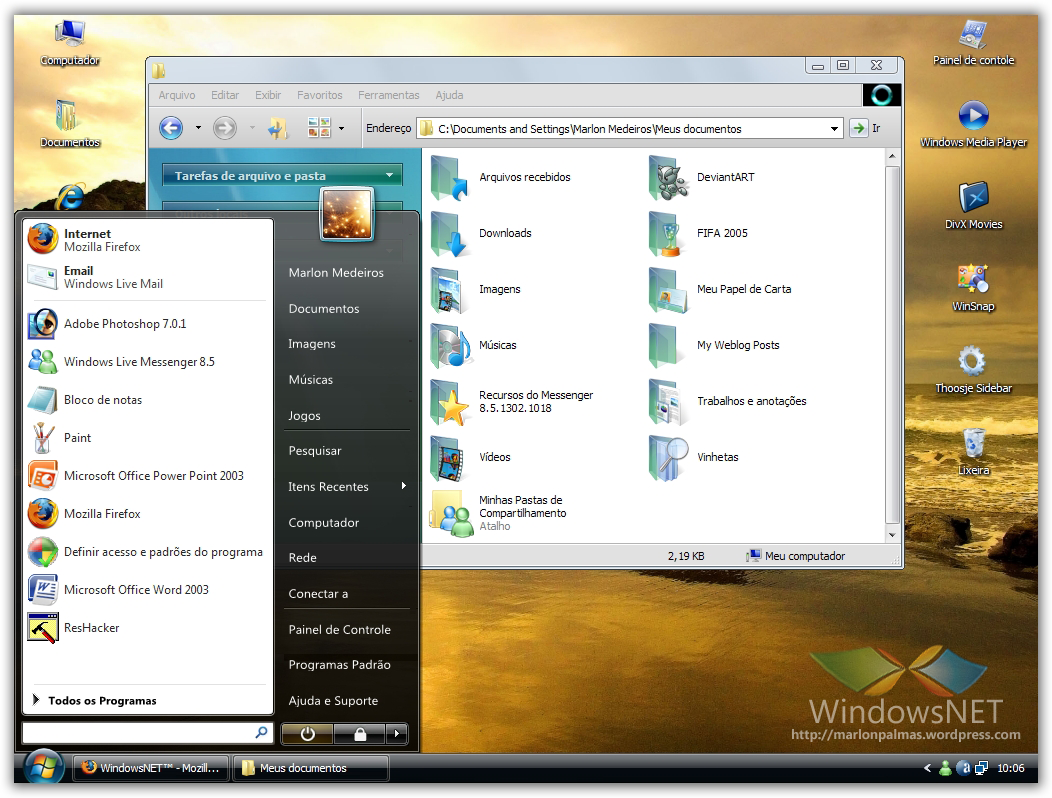Open the Exibir menu
The height and width of the screenshot is (798, 1052).
(267, 94)
